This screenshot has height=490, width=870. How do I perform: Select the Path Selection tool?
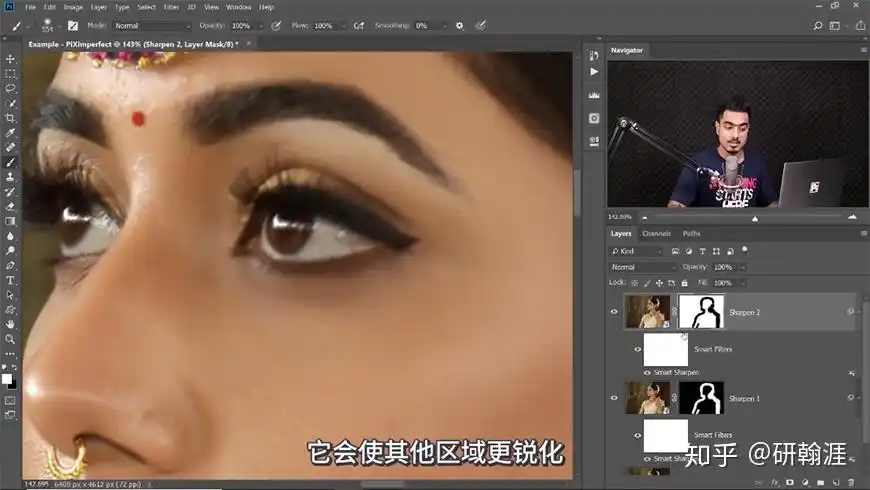pyautogui.click(x=10, y=295)
